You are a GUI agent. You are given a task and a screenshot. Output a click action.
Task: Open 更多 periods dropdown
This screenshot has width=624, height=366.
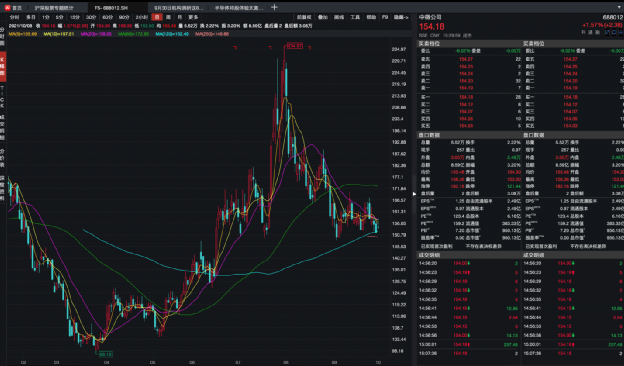(x=193, y=17)
